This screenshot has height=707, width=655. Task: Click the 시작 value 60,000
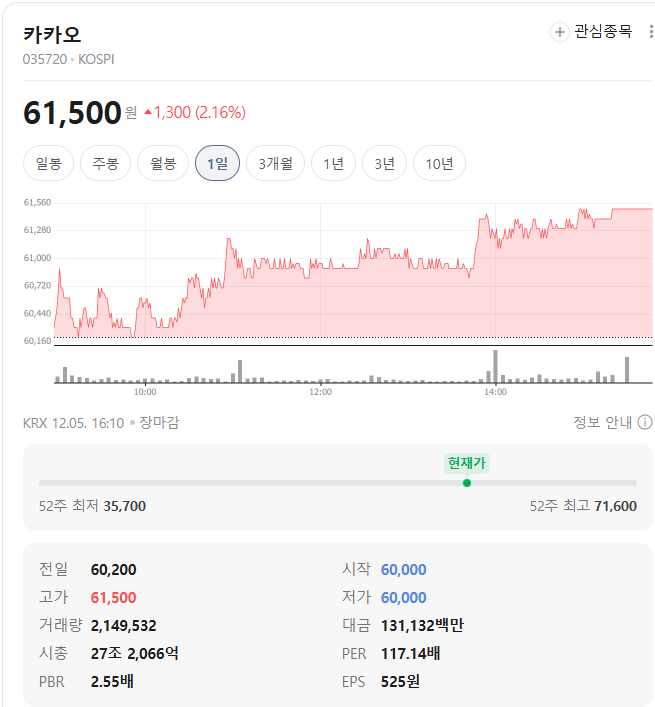click(x=403, y=570)
